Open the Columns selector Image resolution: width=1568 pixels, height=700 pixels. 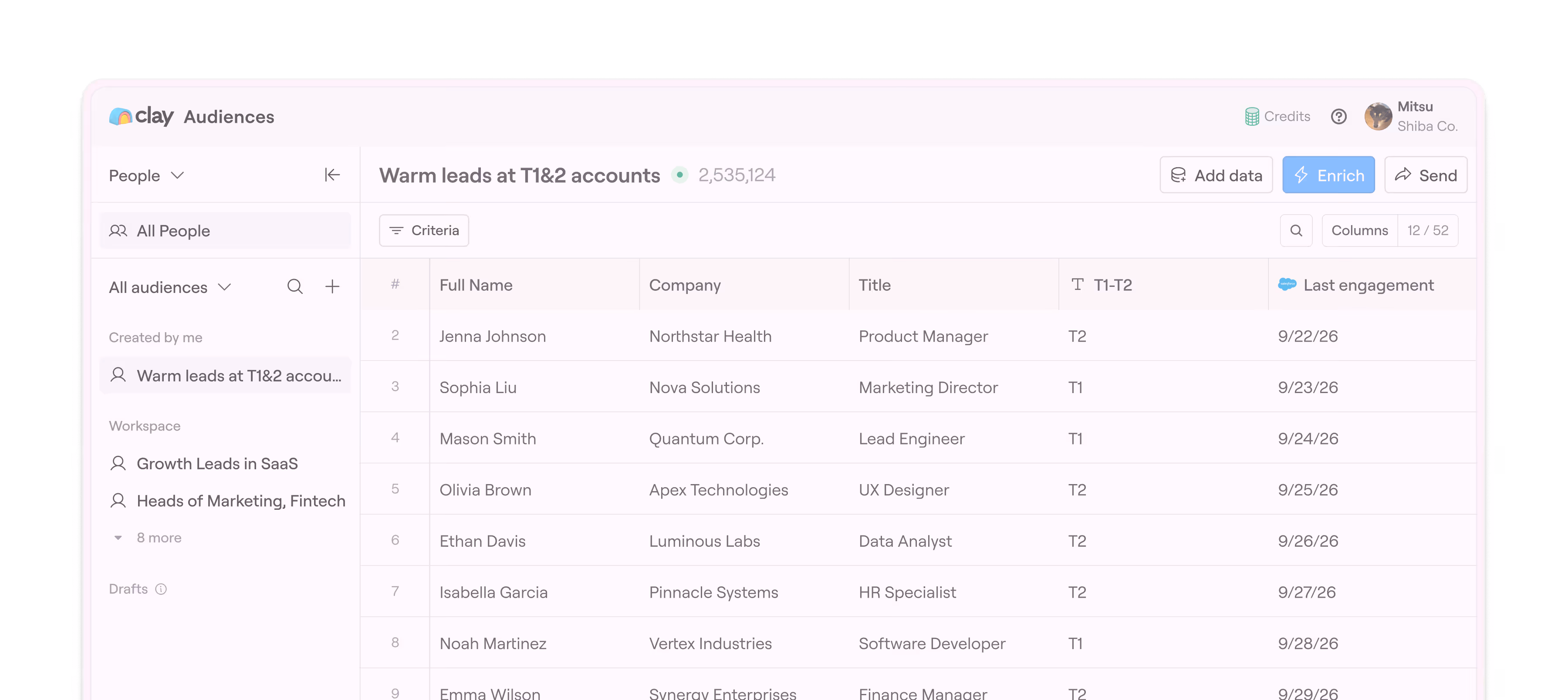pos(1359,230)
